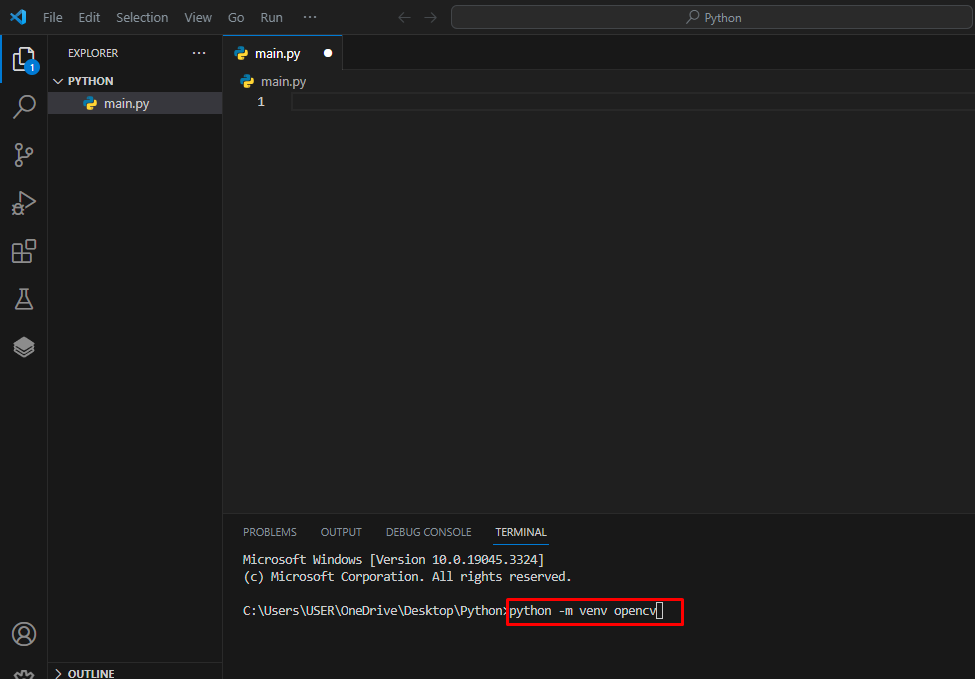Open the Extensions view icon

[24, 251]
